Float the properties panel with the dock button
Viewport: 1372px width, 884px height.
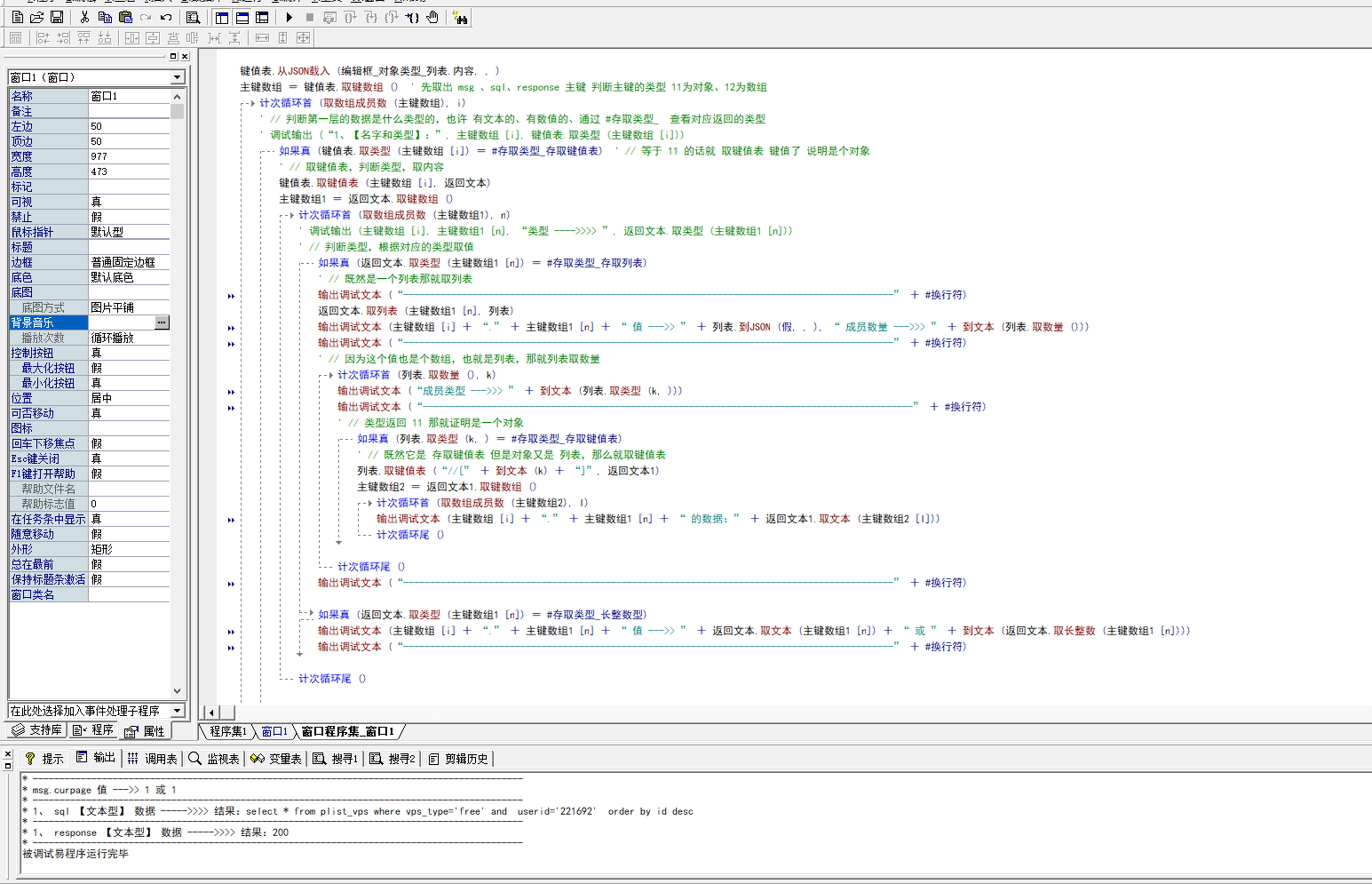(x=173, y=56)
